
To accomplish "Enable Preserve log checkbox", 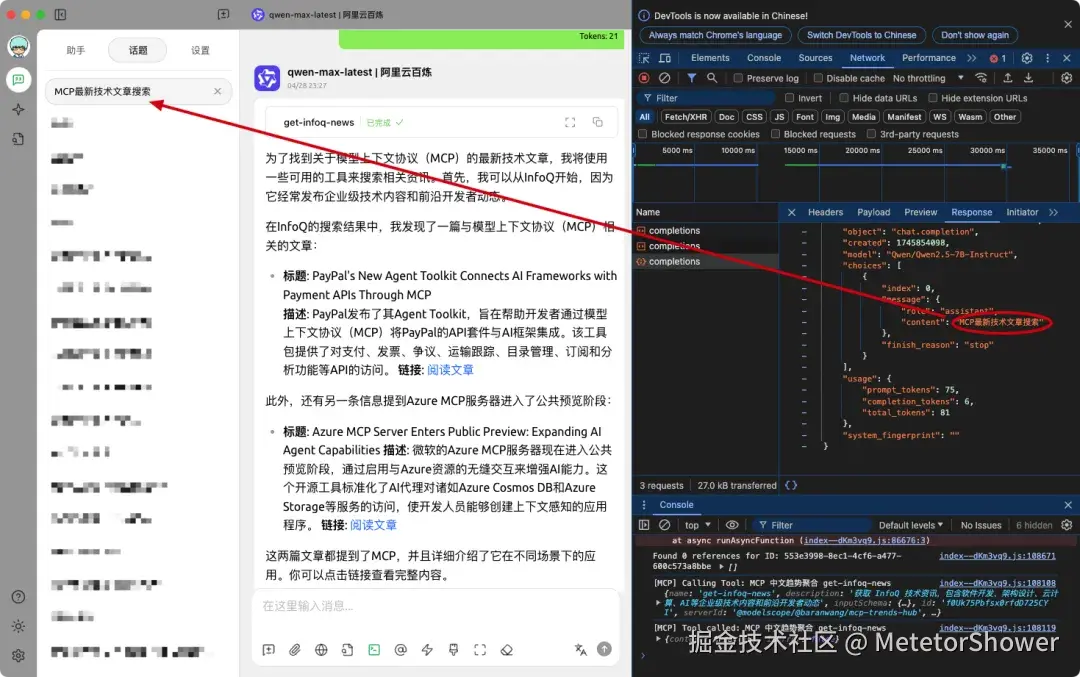I will pos(738,79).
